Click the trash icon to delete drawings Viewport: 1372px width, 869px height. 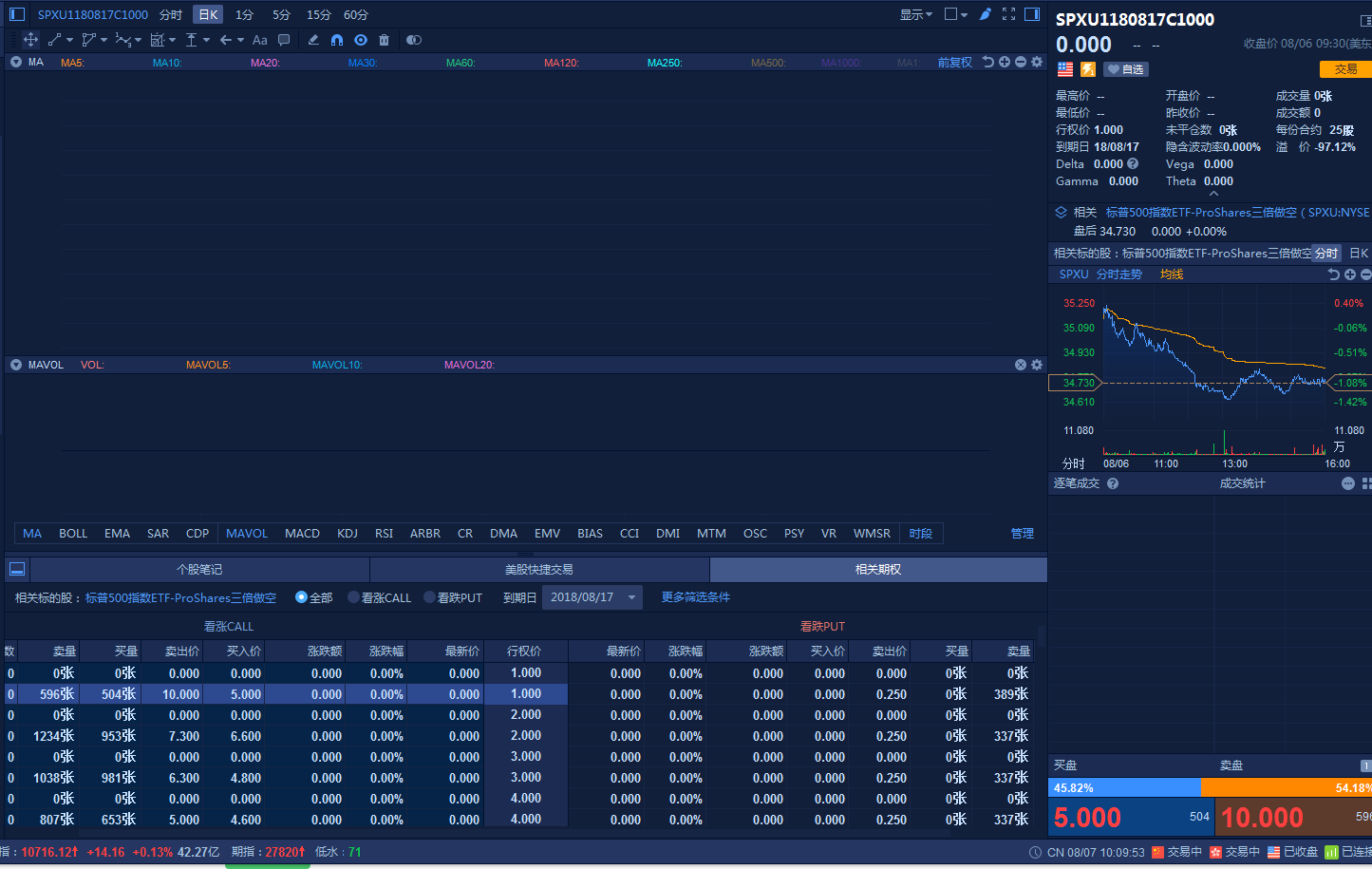click(x=384, y=40)
